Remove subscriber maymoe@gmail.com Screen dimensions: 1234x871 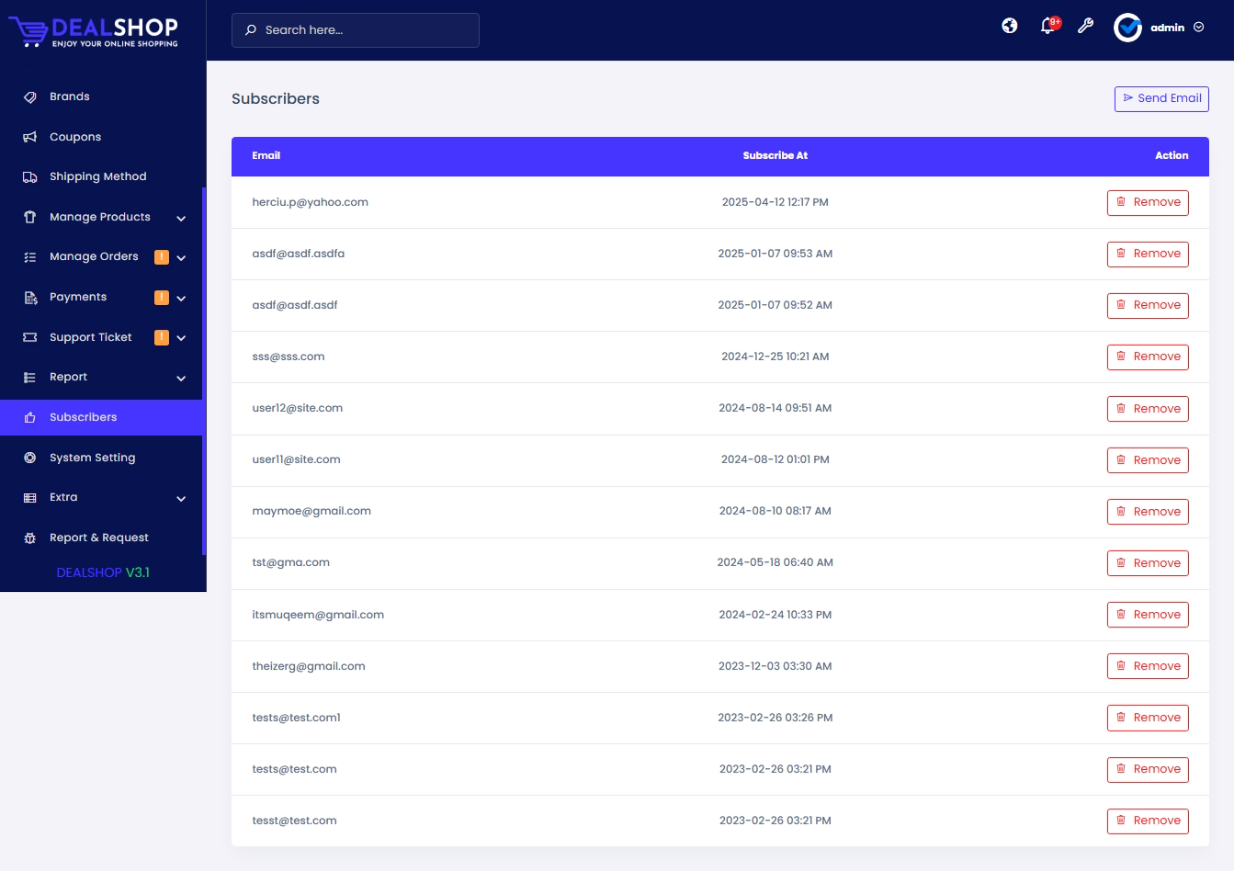point(1147,512)
